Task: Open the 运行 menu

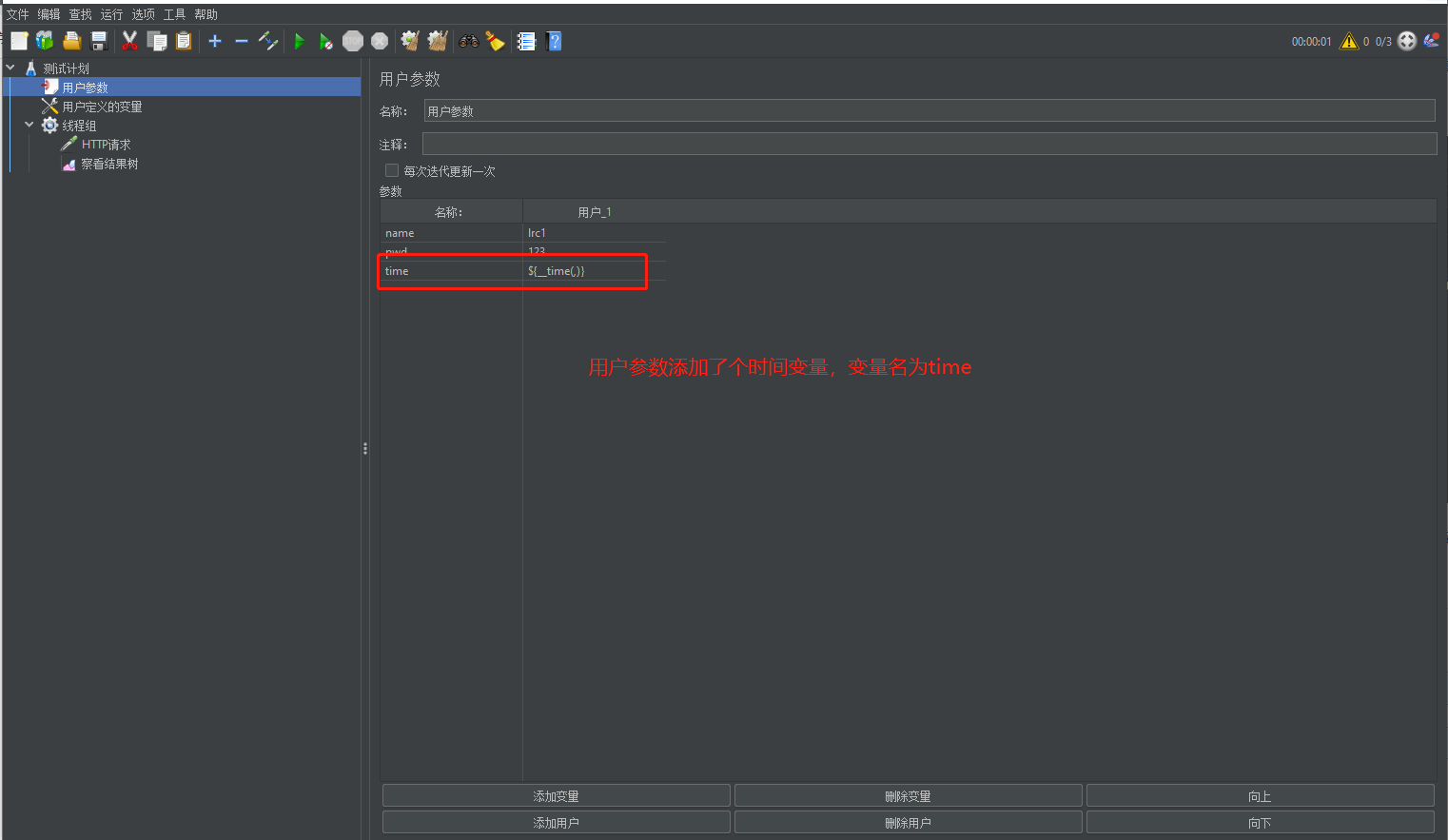Action: (112, 14)
